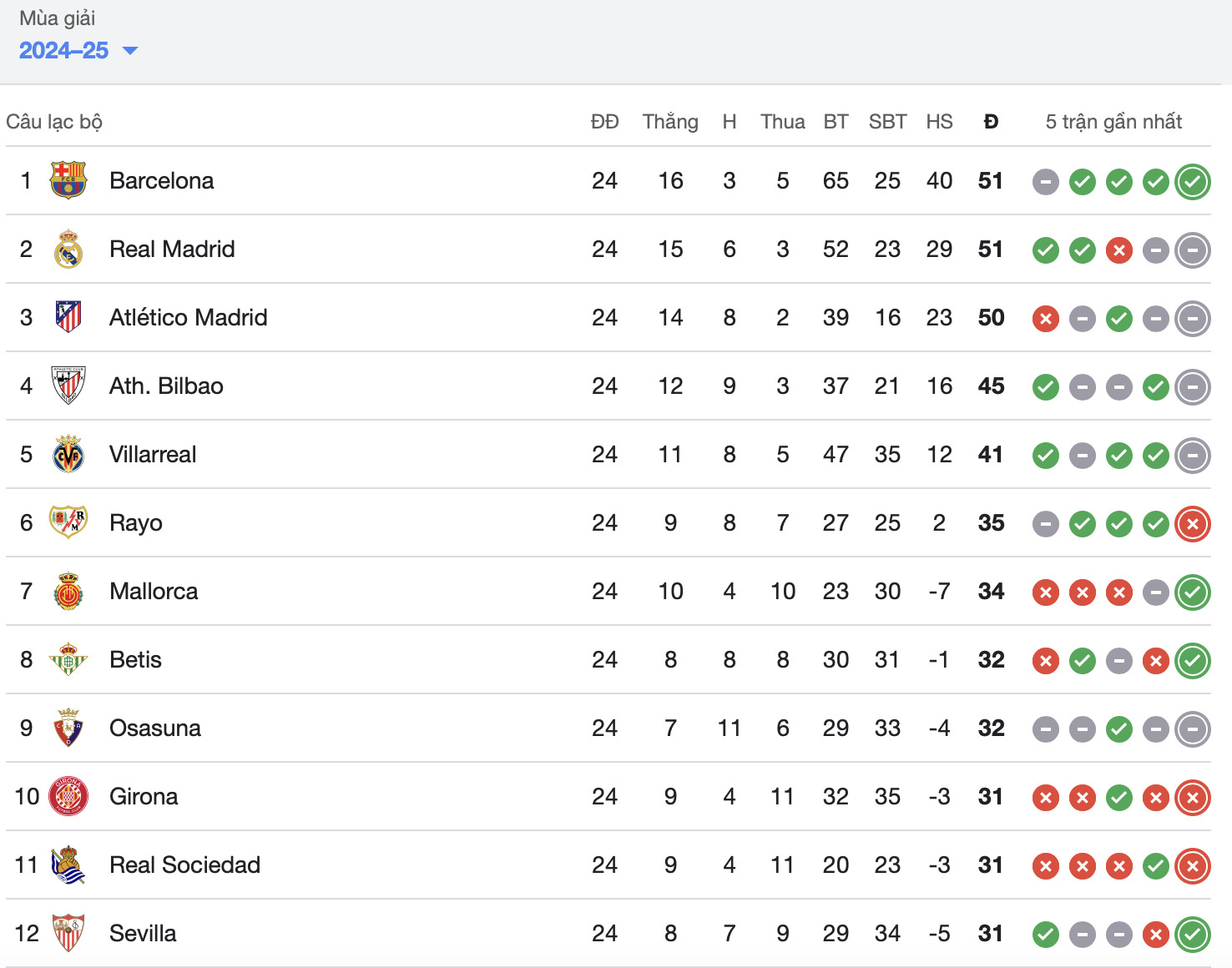Click the Đ points column header
1232x968 pixels.
pos(991,121)
